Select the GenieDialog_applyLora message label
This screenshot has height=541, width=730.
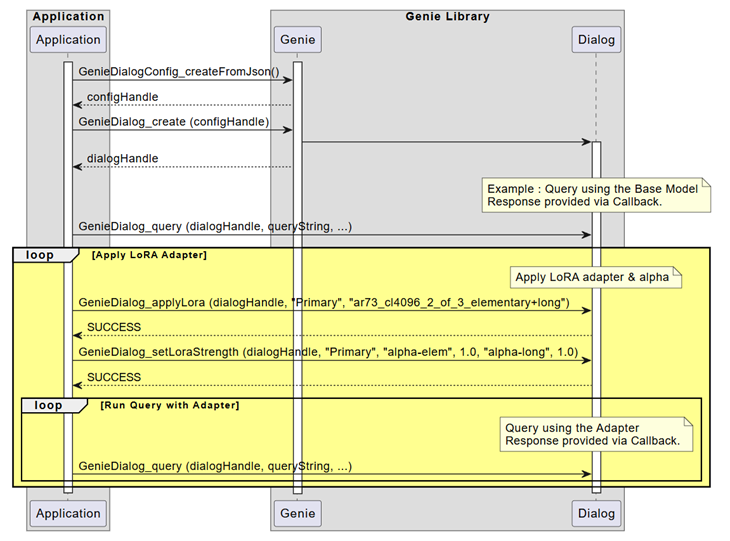pyautogui.click(x=323, y=302)
